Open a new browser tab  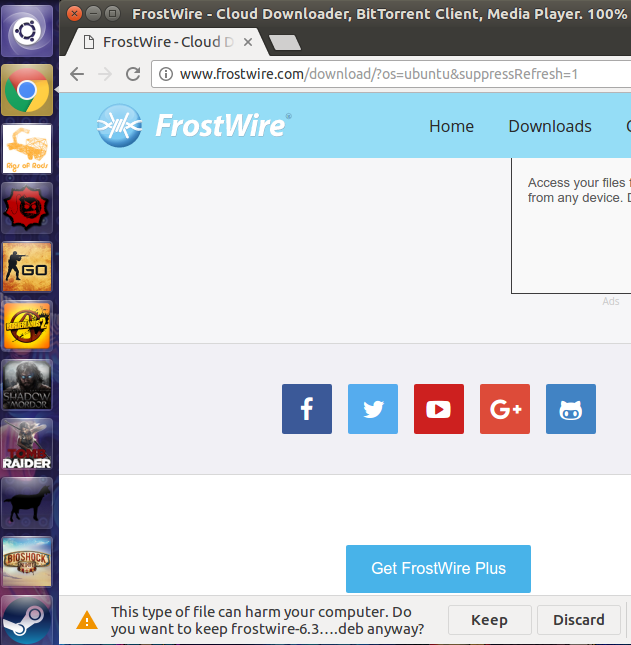pyautogui.click(x=285, y=42)
